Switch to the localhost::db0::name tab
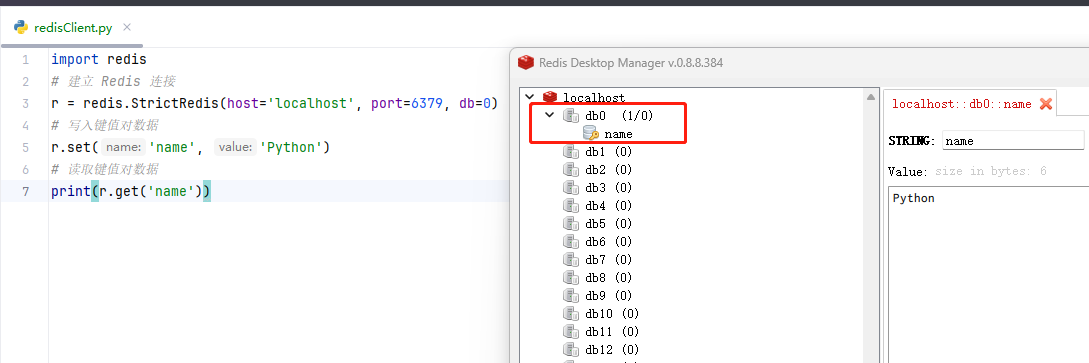The height and width of the screenshot is (363, 1089). tap(961, 104)
